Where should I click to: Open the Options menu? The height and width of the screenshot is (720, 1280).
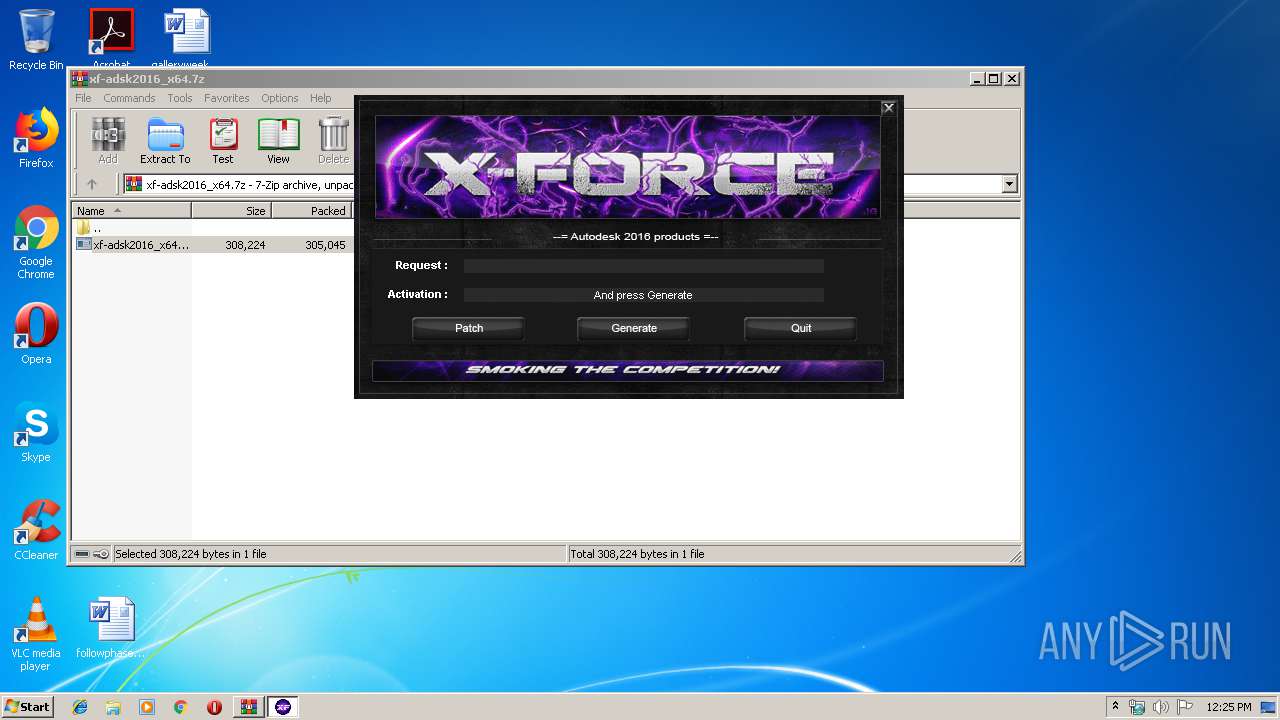point(280,98)
